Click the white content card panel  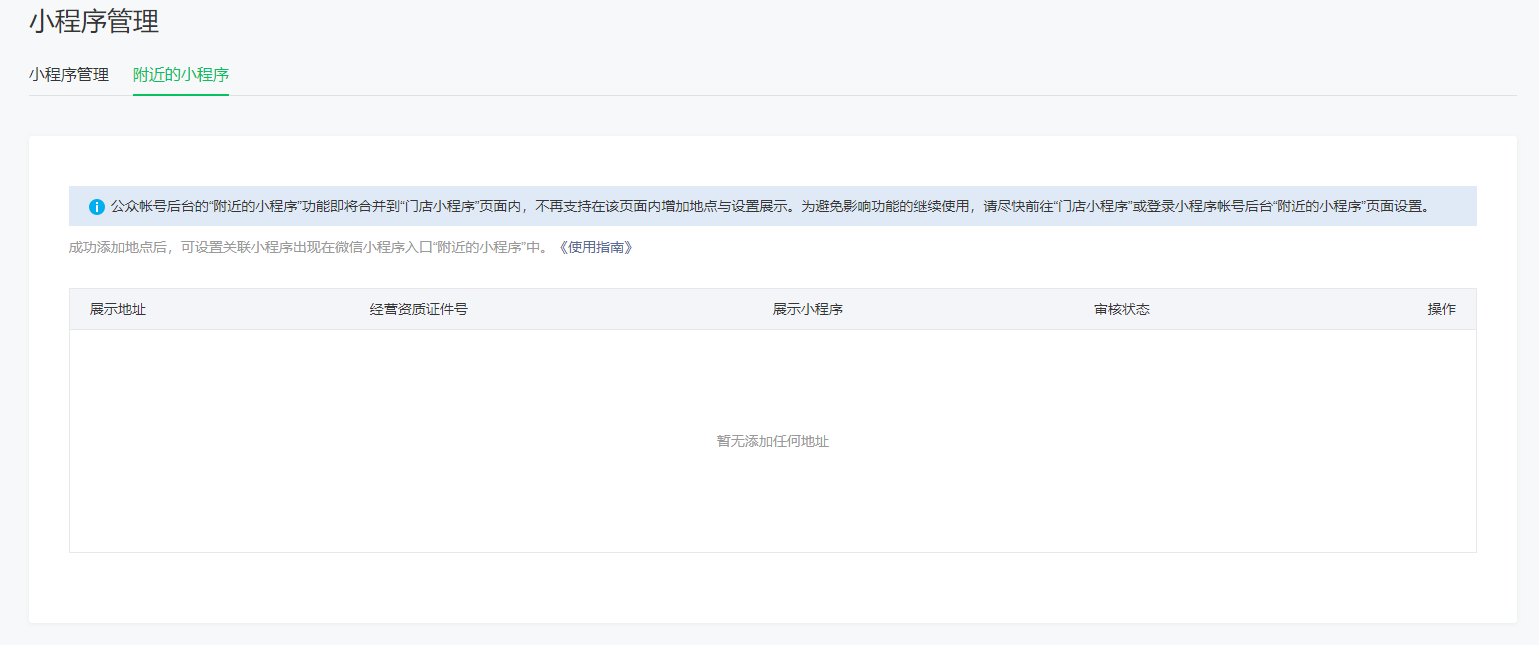click(x=770, y=590)
